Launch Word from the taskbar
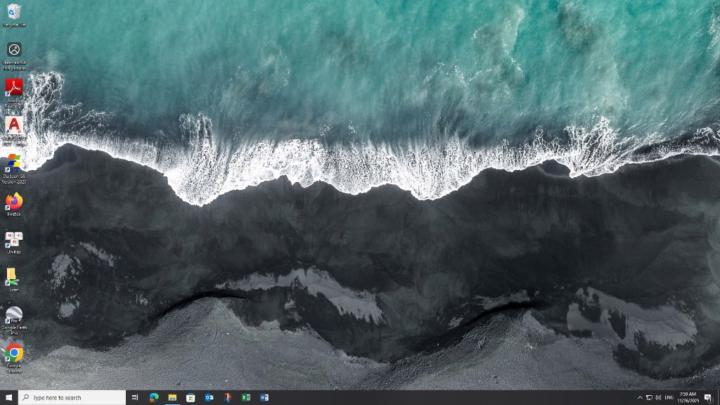Screen dimensions: 720x405 (264, 397)
